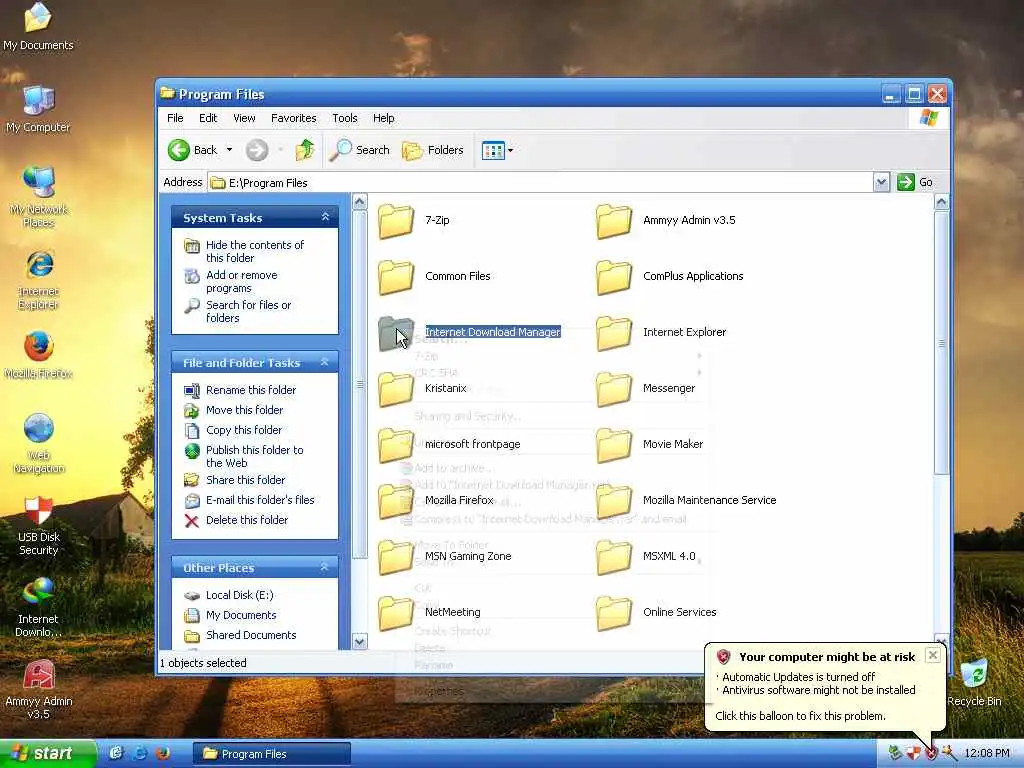Viewport: 1024px width, 768px height.
Task: Click the Firefox quick launch icon
Action: pyautogui.click(x=163, y=754)
